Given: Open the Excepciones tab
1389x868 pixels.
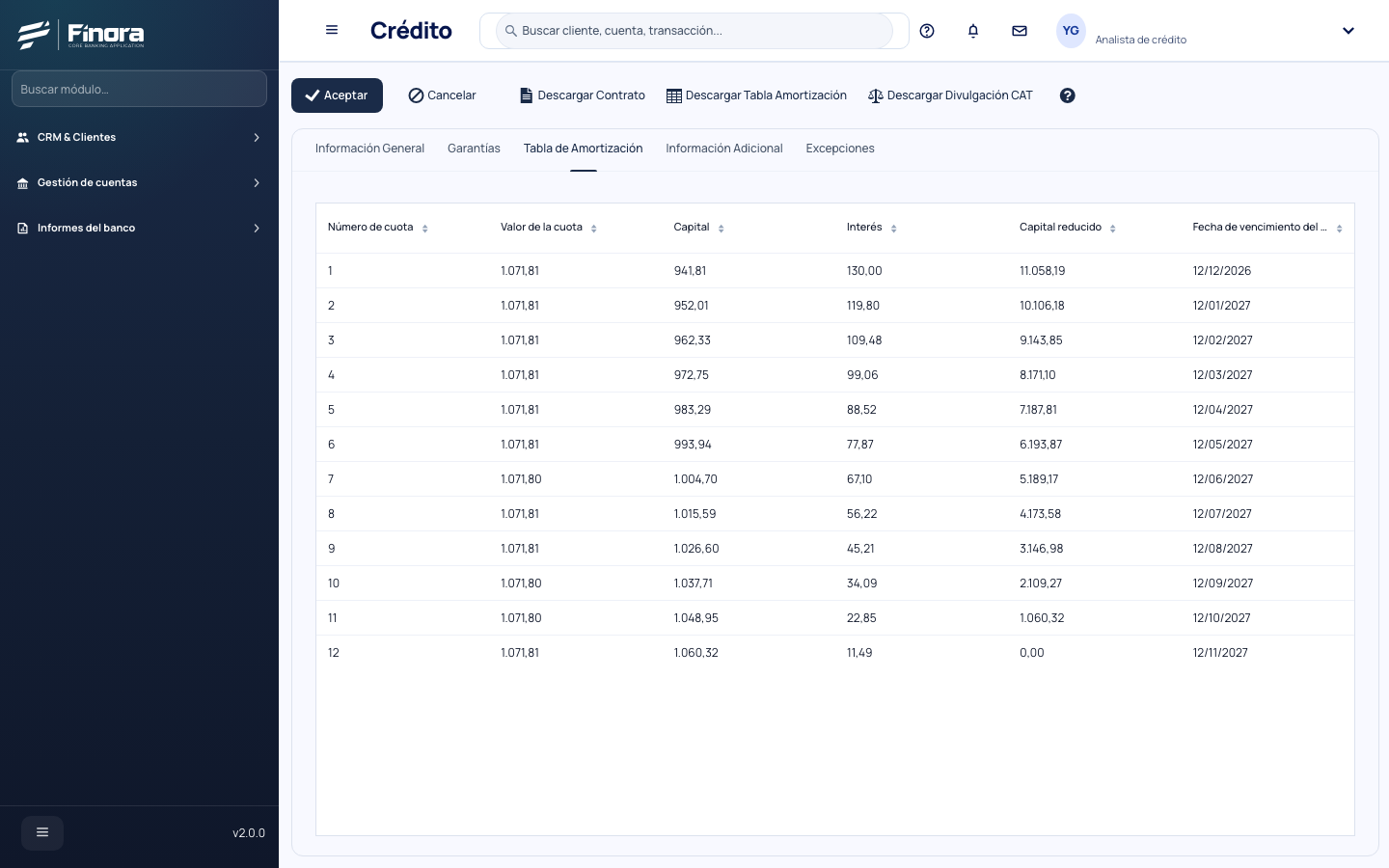Looking at the screenshot, I should pyautogui.click(x=840, y=149).
